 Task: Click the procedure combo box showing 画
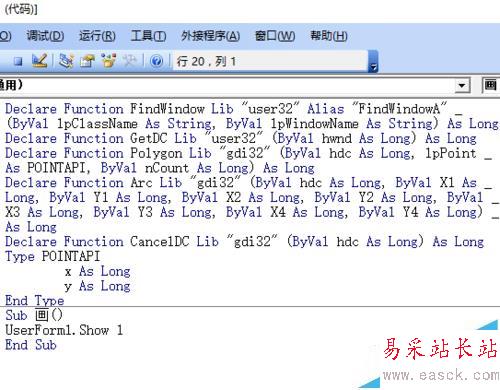pyautogui.click(x=491, y=86)
